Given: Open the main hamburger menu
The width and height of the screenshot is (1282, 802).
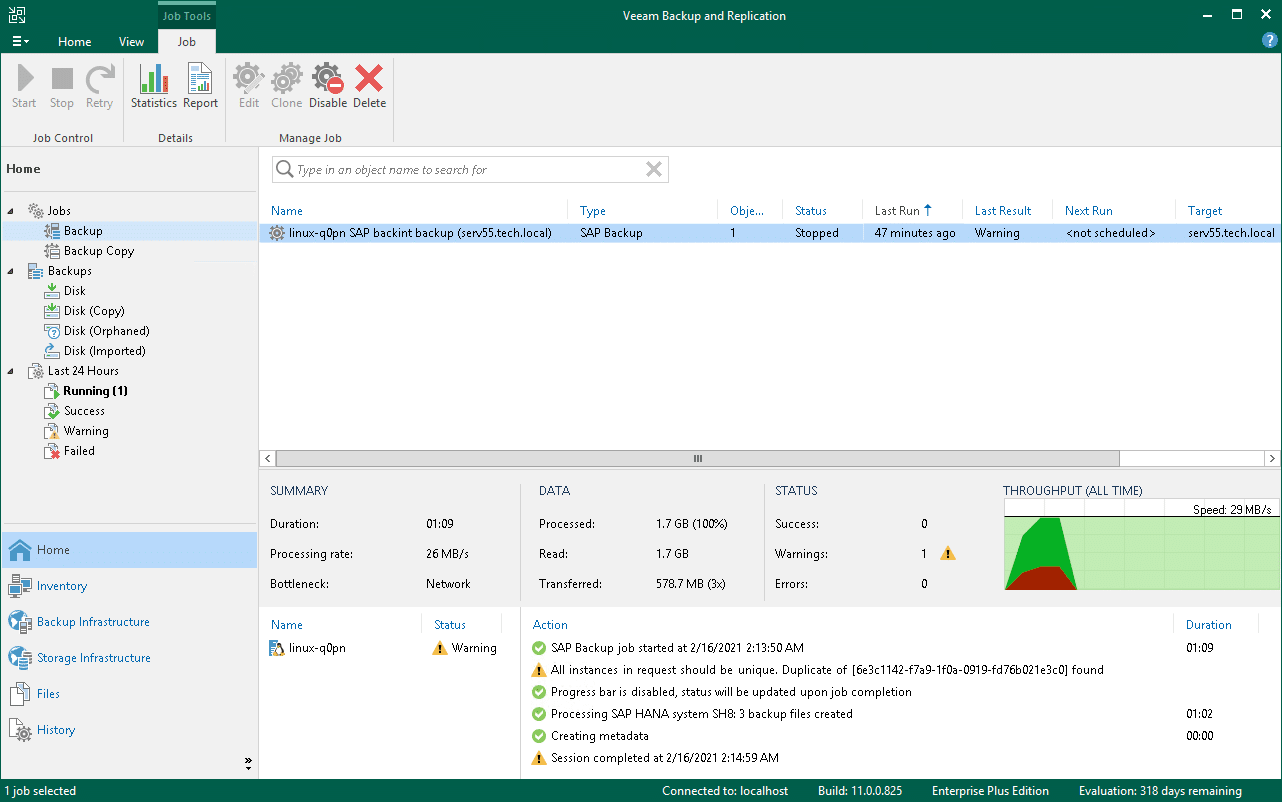Looking at the screenshot, I should click(20, 42).
